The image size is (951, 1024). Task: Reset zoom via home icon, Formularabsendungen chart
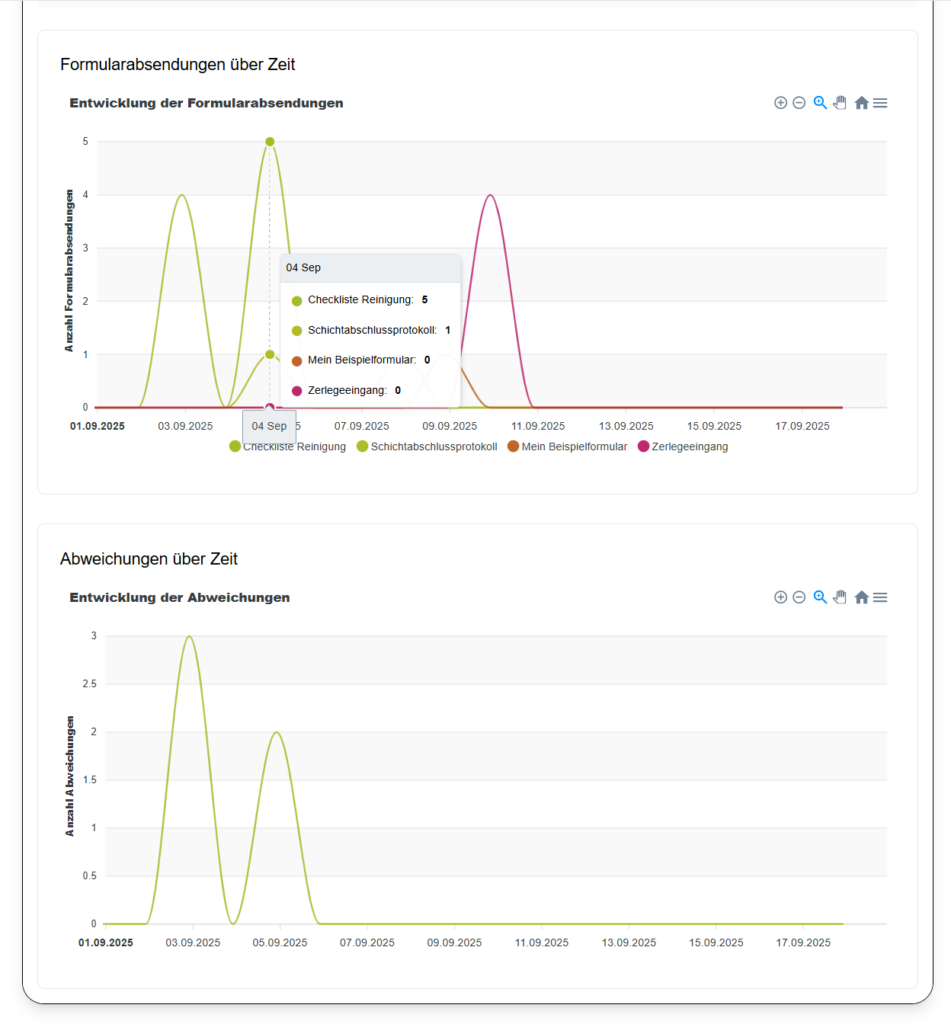click(x=861, y=103)
